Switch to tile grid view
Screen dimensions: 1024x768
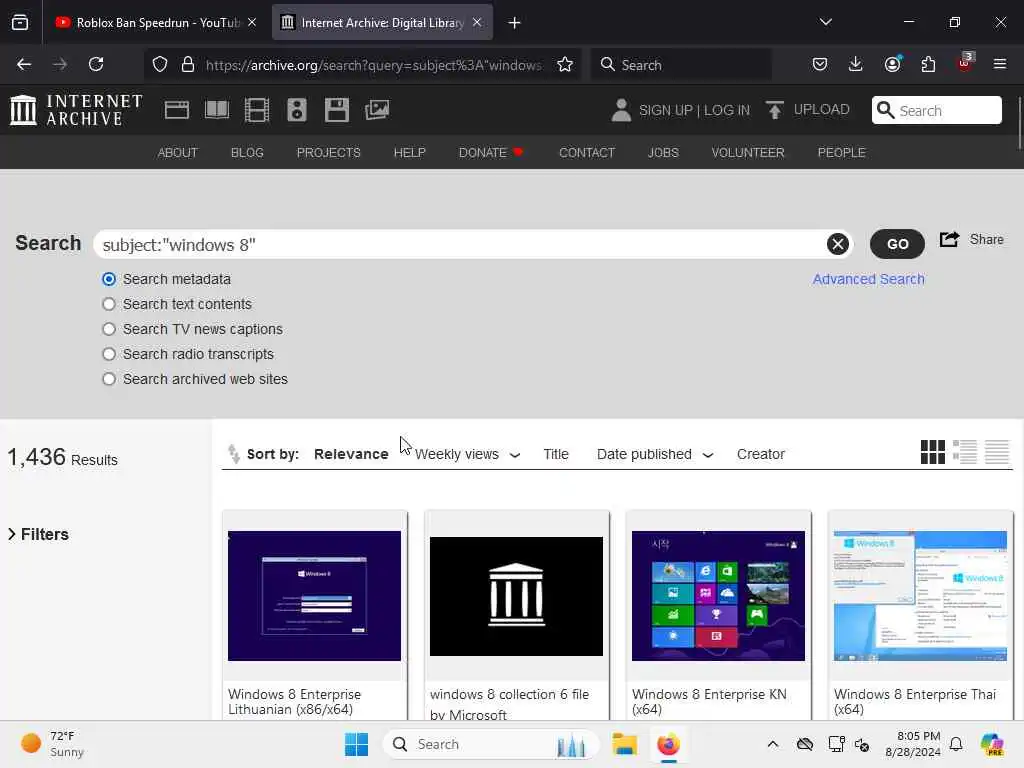point(933,452)
